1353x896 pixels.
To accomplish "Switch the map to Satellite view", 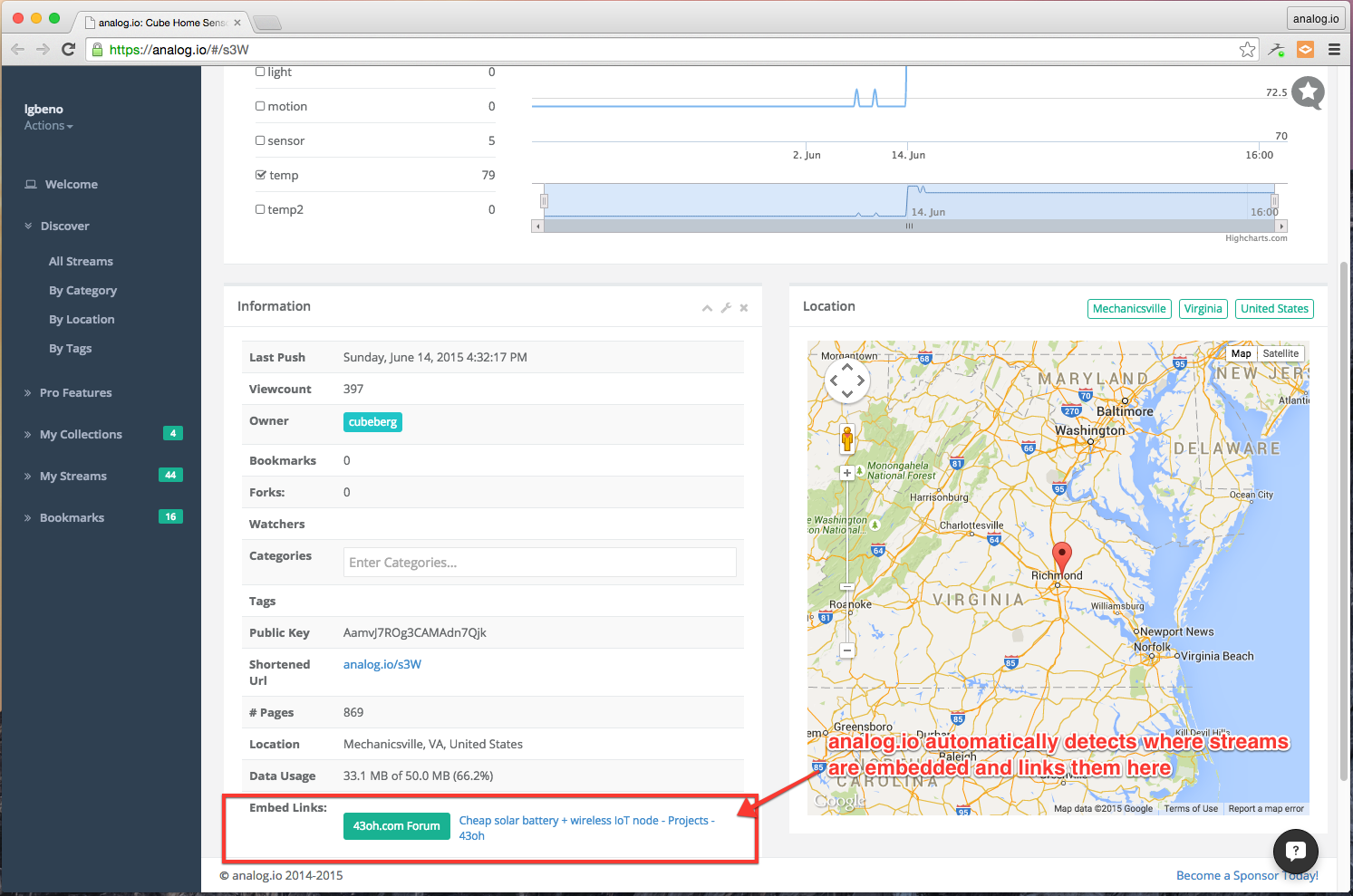I will pyautogui.click(x=1281, y=353).
